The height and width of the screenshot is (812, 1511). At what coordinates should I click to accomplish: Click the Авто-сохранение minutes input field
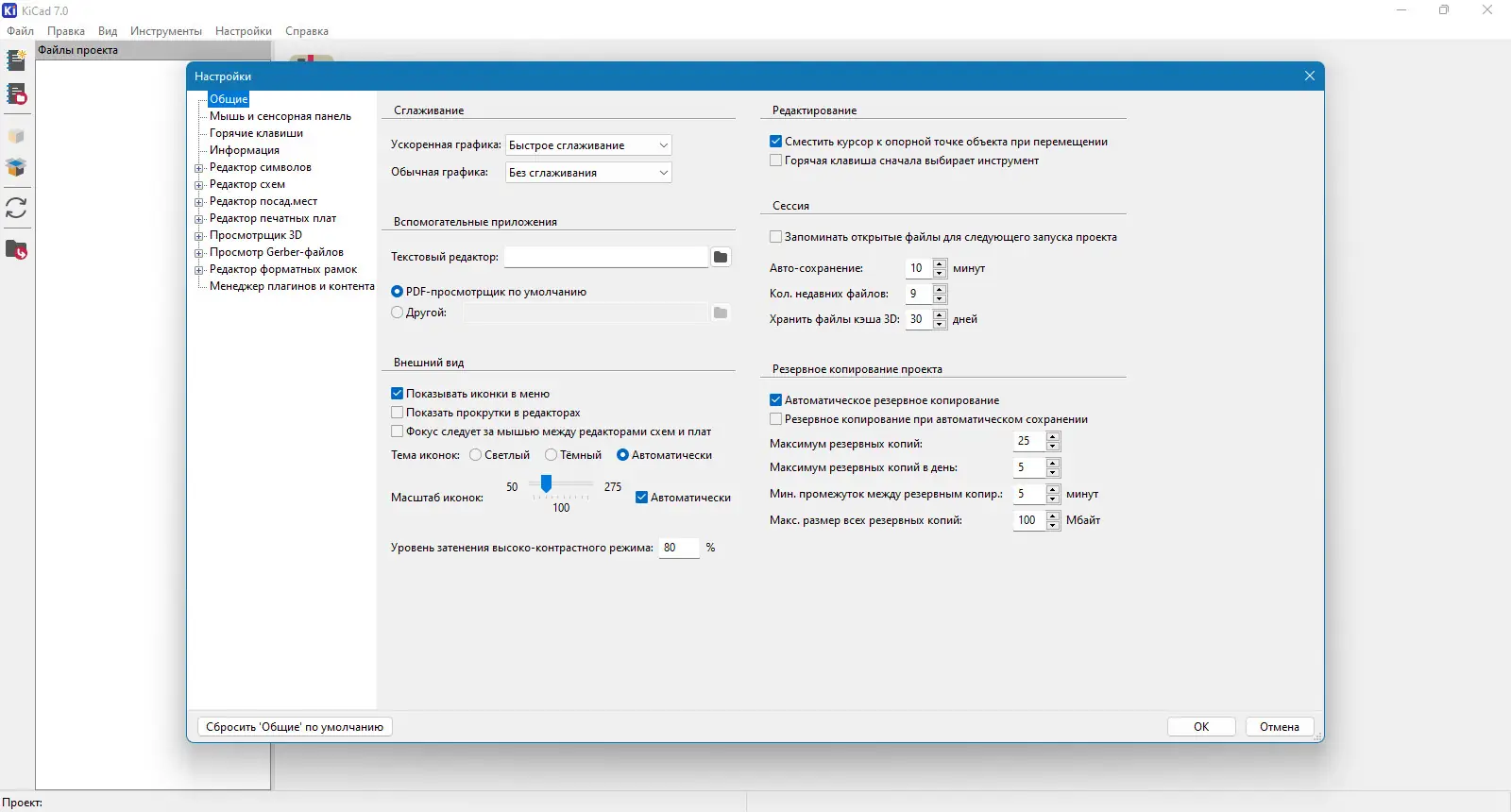click(919, 268)
